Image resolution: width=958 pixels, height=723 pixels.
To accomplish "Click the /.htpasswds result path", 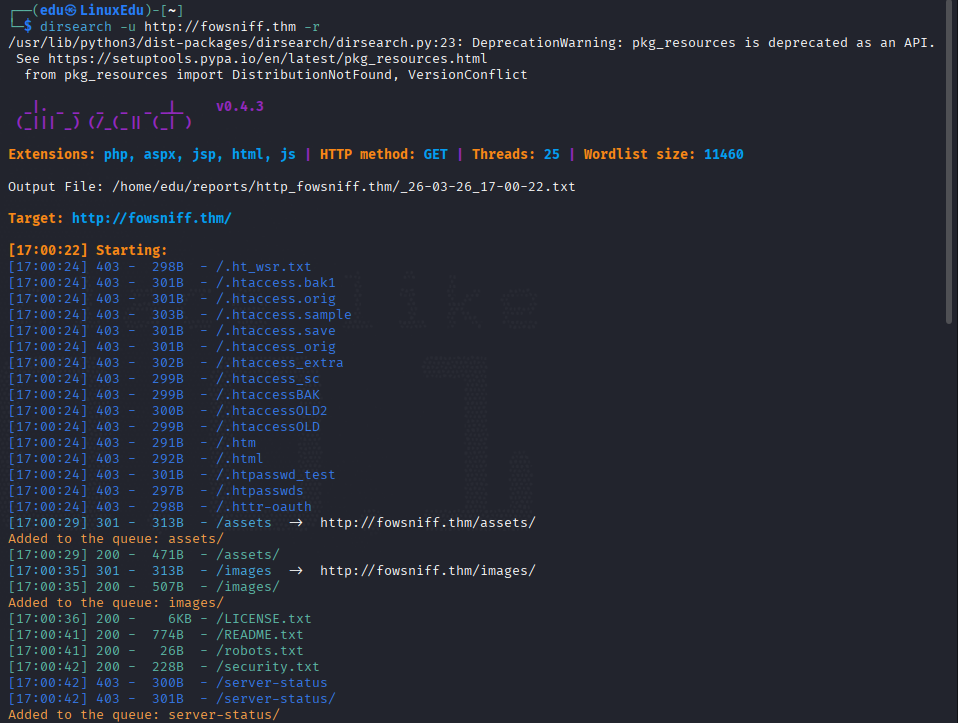I will 260,490.
